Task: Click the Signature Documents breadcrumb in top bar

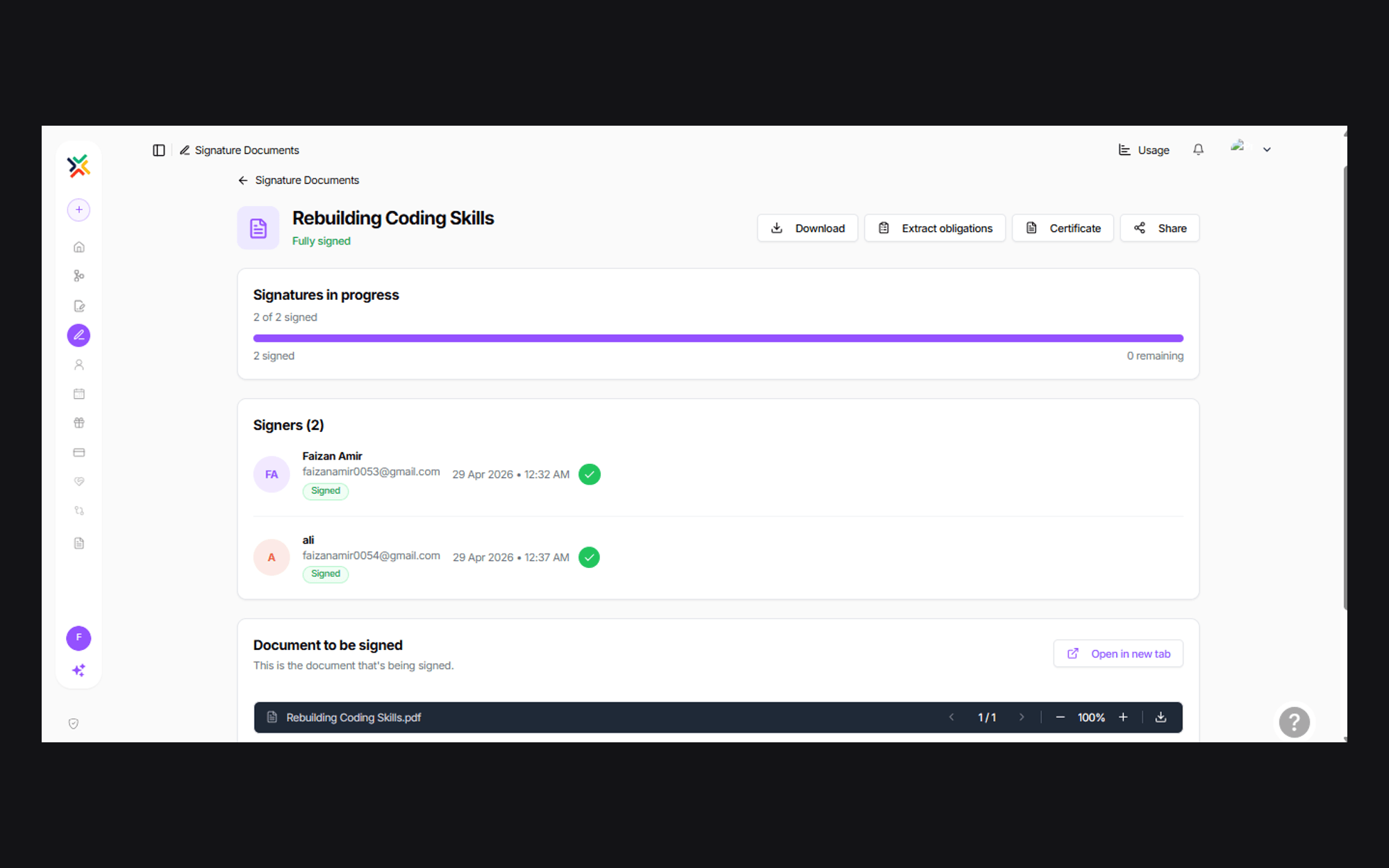Action: (240, 150)
